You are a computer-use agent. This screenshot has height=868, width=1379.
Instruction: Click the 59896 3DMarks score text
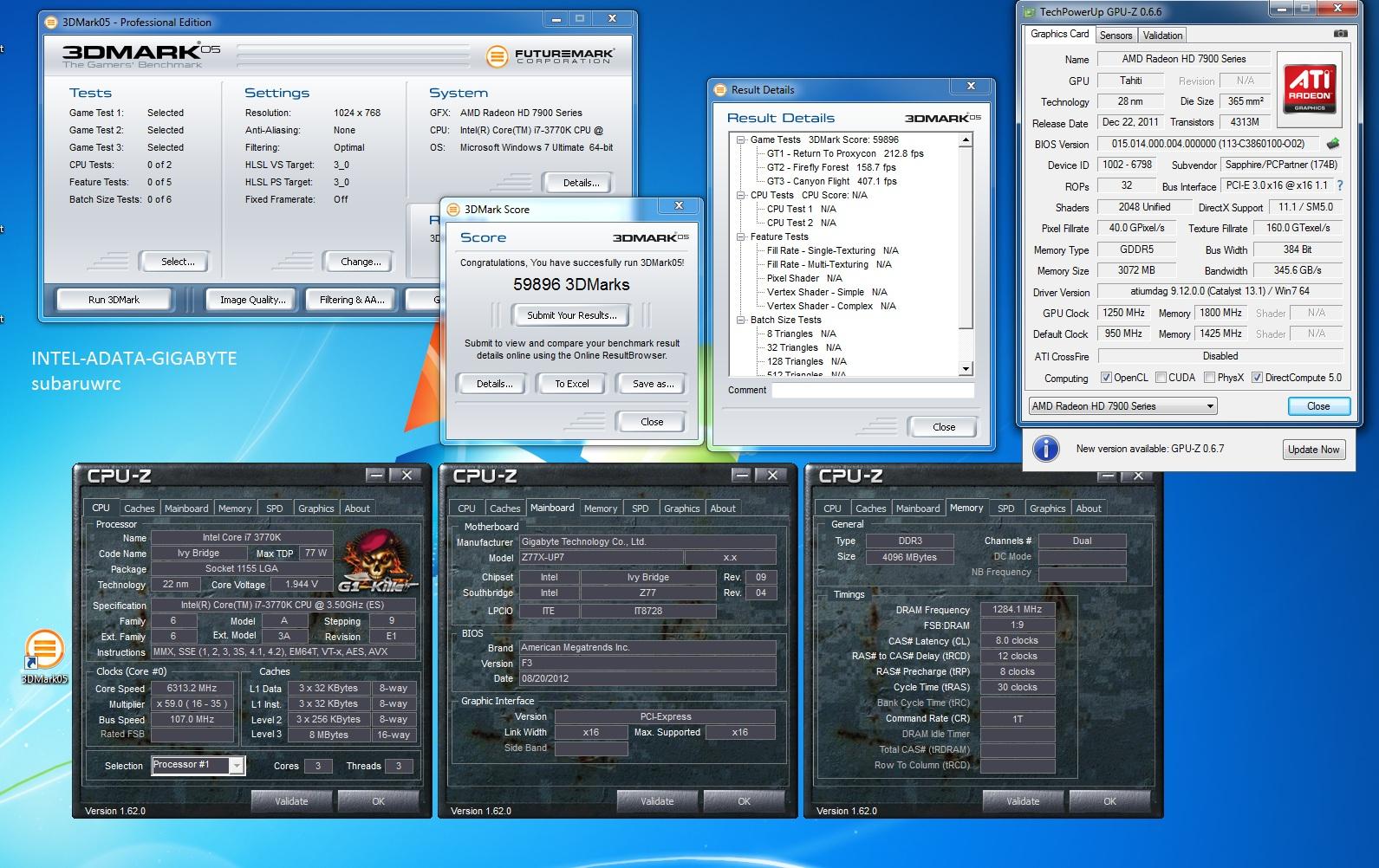coord(571,284)
